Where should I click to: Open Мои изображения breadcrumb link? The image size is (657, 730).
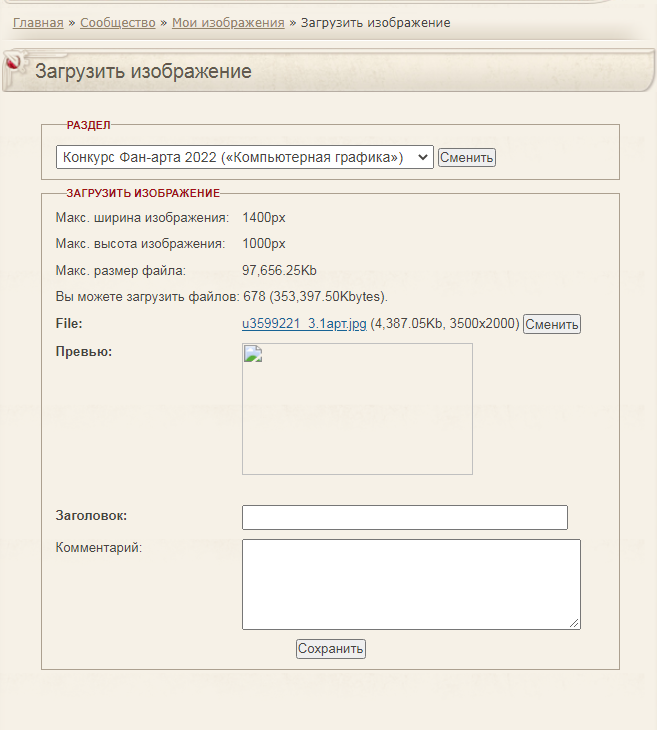228,22
